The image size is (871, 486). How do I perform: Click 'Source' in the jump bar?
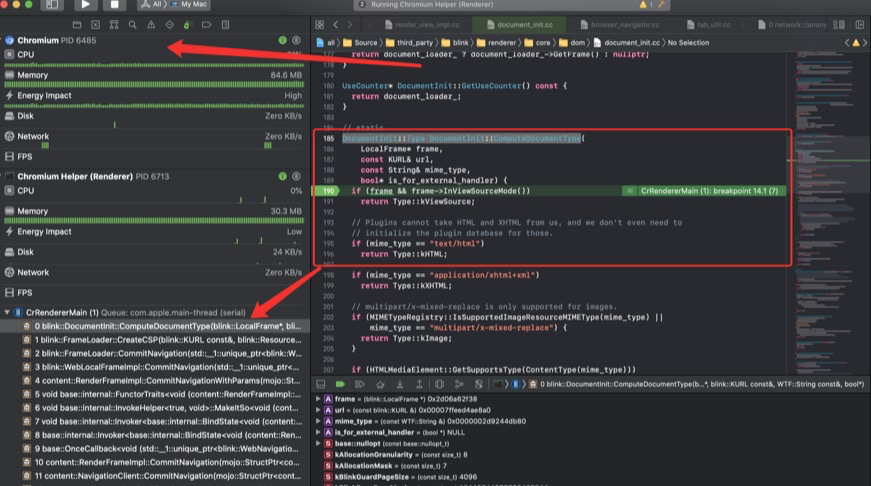[360, 43]
